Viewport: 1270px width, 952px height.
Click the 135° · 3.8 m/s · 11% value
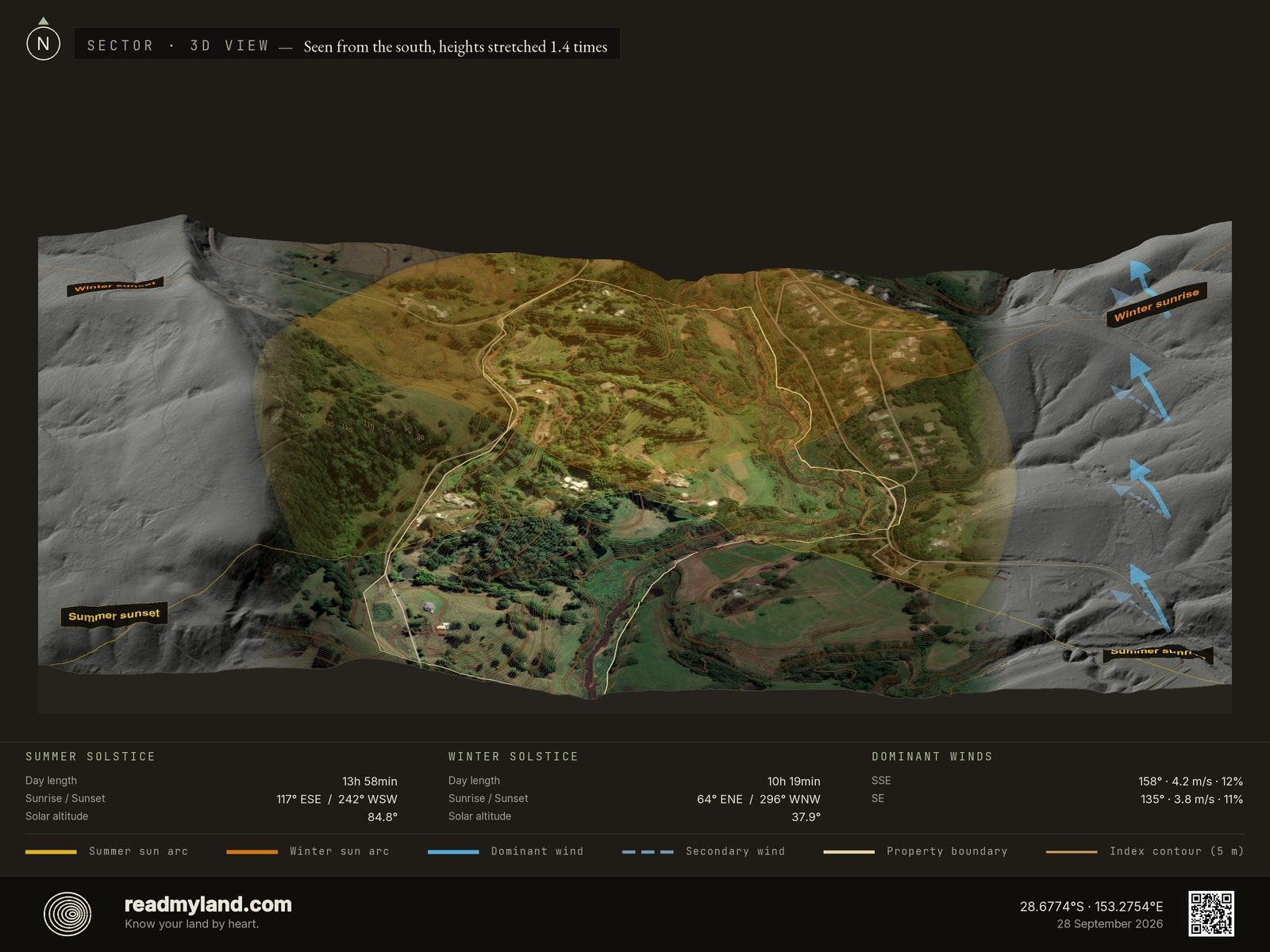pyautogui.click(x=1192, y=799)
